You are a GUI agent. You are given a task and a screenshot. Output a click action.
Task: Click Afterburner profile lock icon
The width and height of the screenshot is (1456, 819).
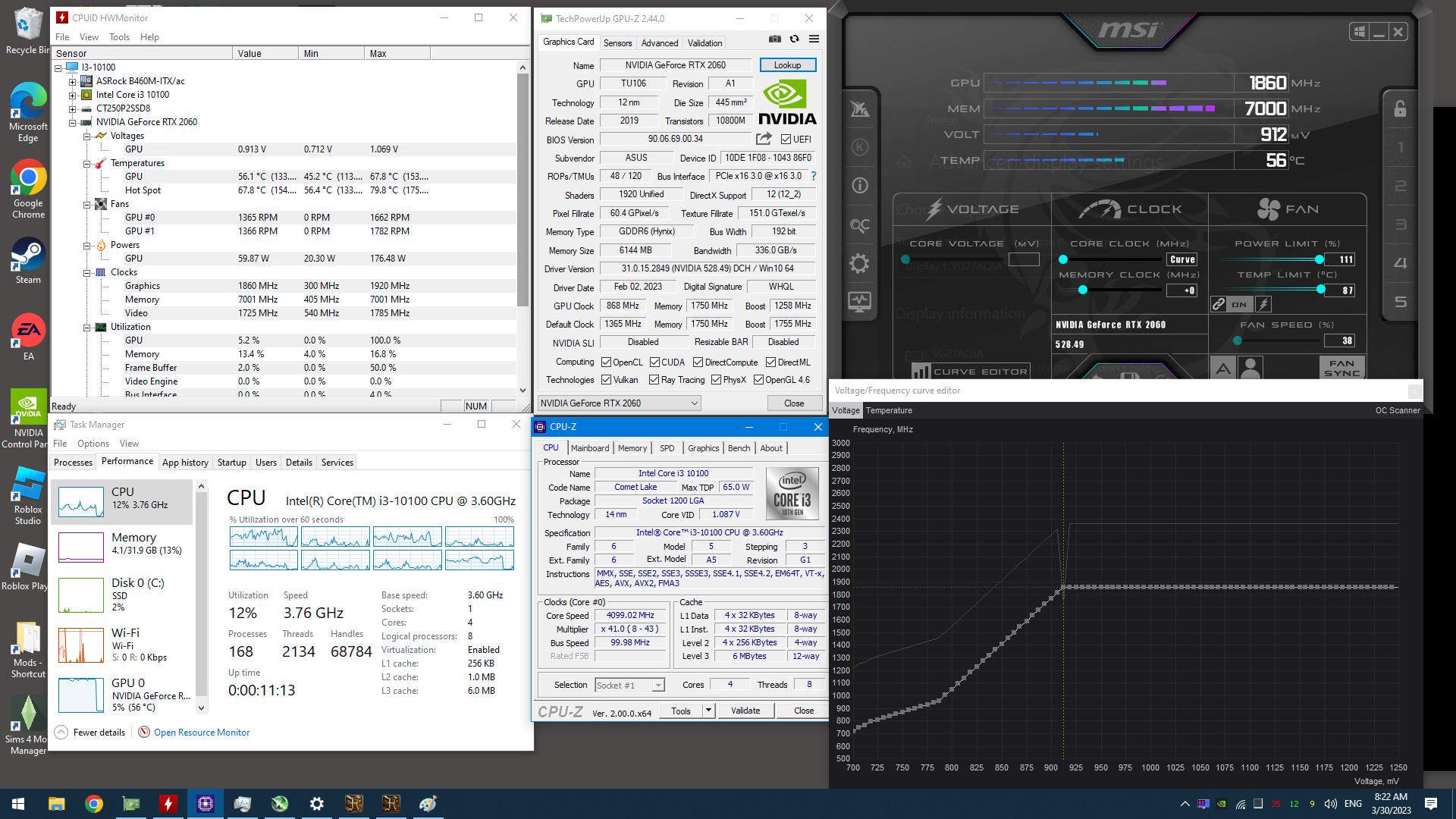coord(1400,108)
